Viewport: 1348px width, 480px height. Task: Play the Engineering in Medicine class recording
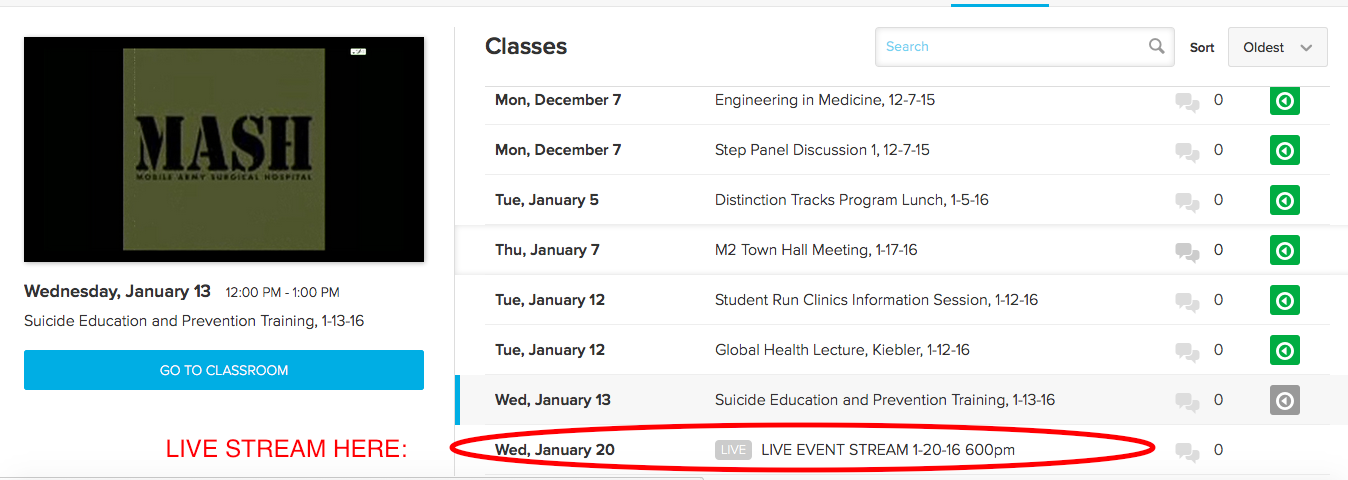pyautogui.click(x=1285, y=101)
